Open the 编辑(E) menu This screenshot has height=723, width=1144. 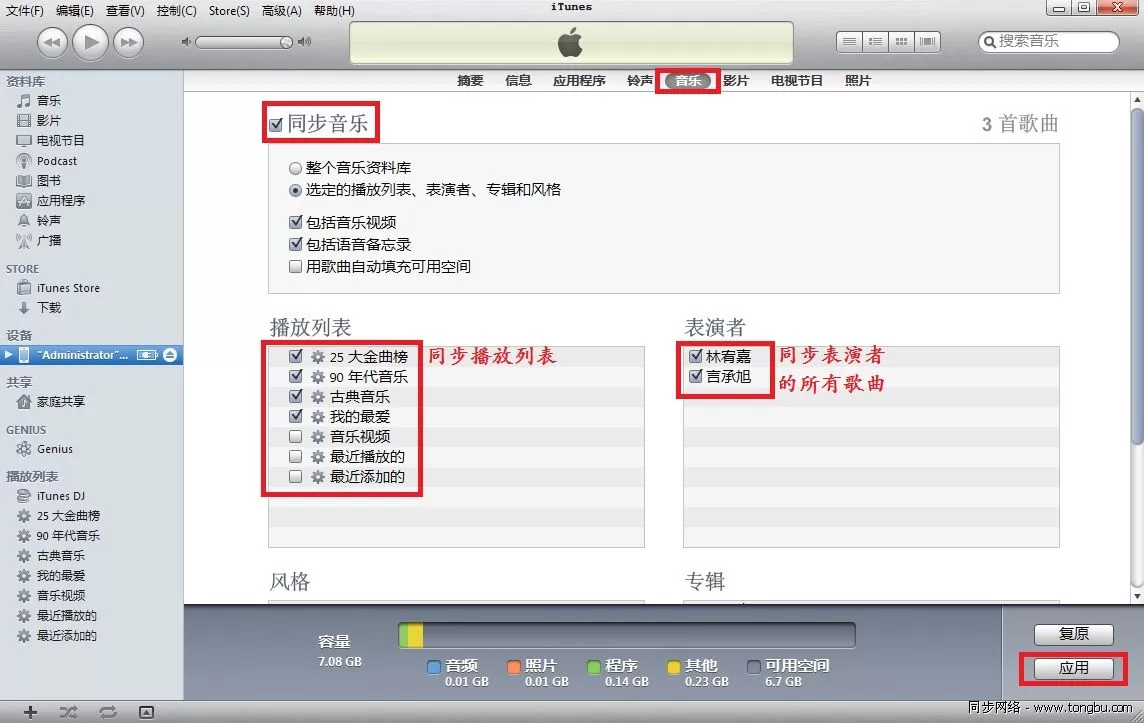pyautogui.click(x=74, y=11)
